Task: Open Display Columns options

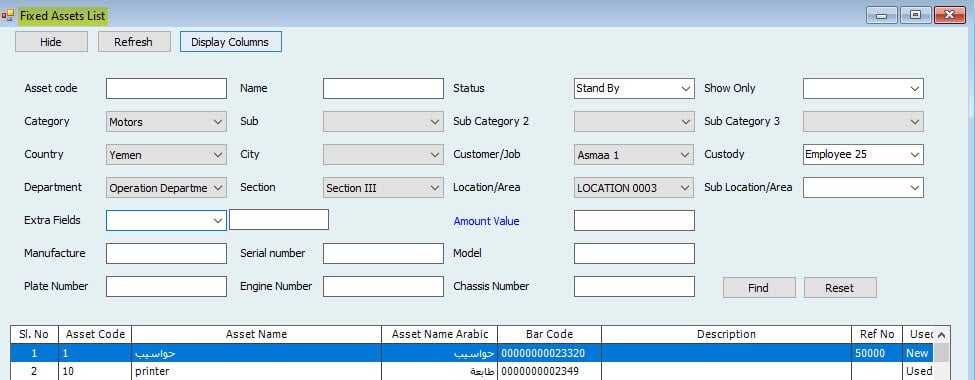Action: pos(231,42)
